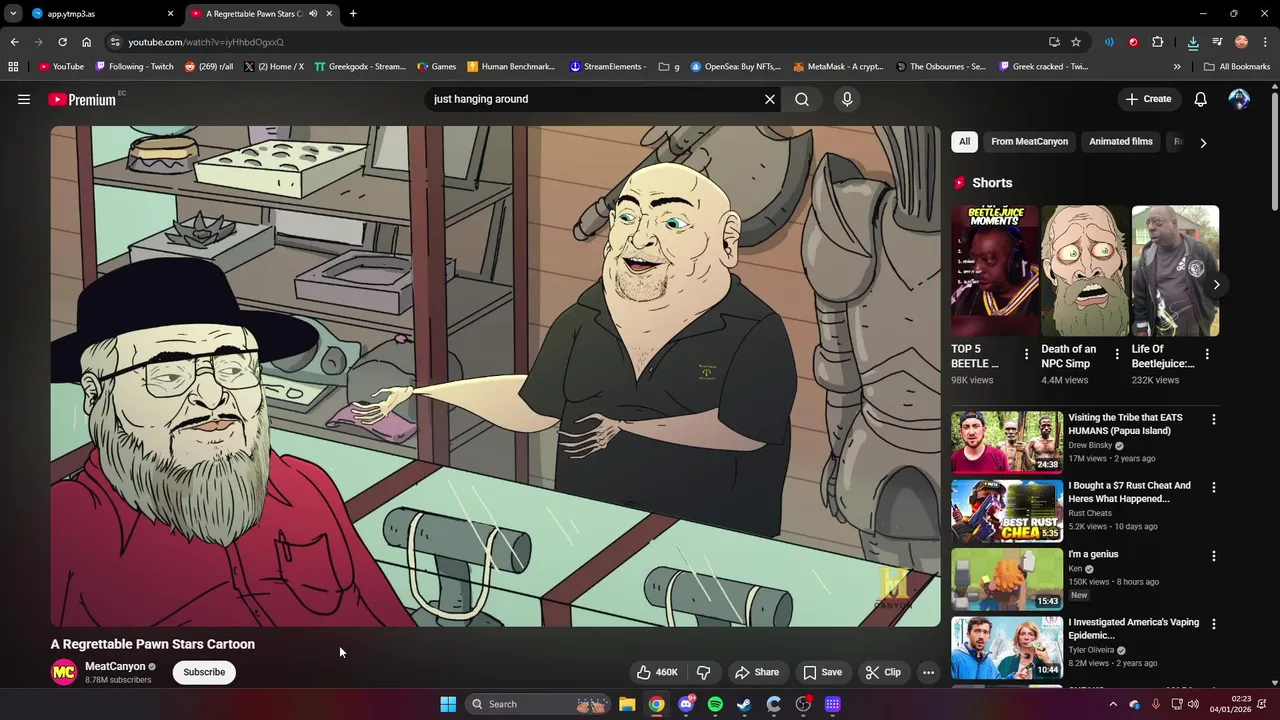1280x720 pixels.
Task: Subscribe to MeatCanyon channel
Action: 204,672
